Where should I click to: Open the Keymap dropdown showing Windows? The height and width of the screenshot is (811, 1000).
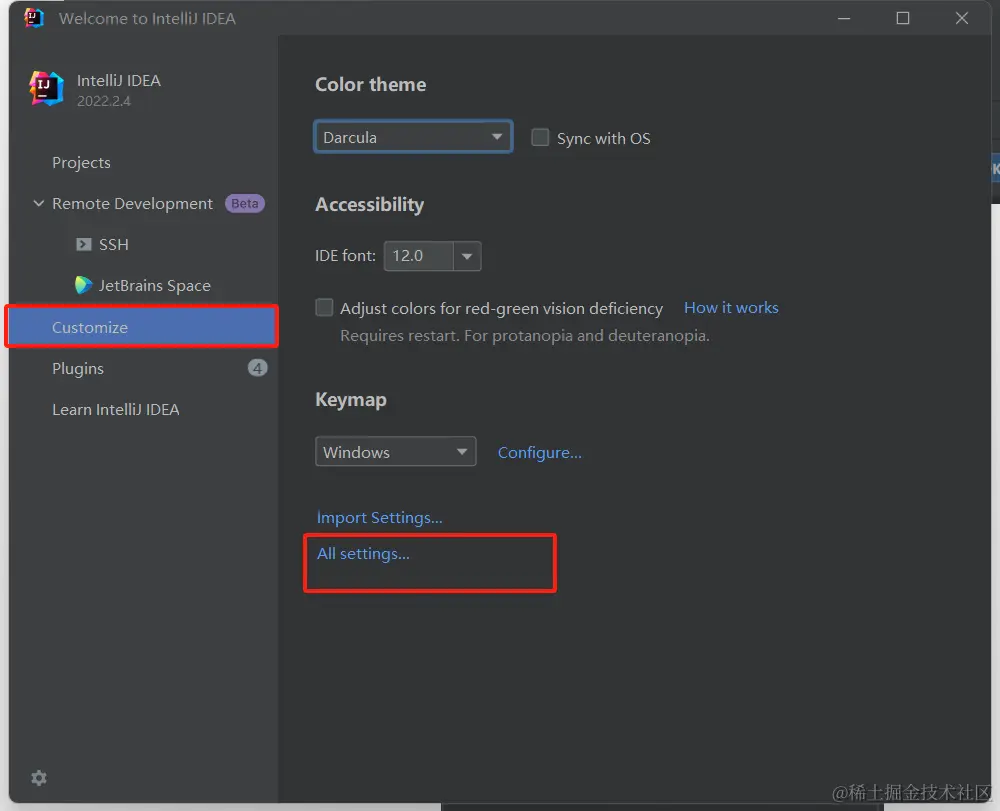[x=395, y=451]
